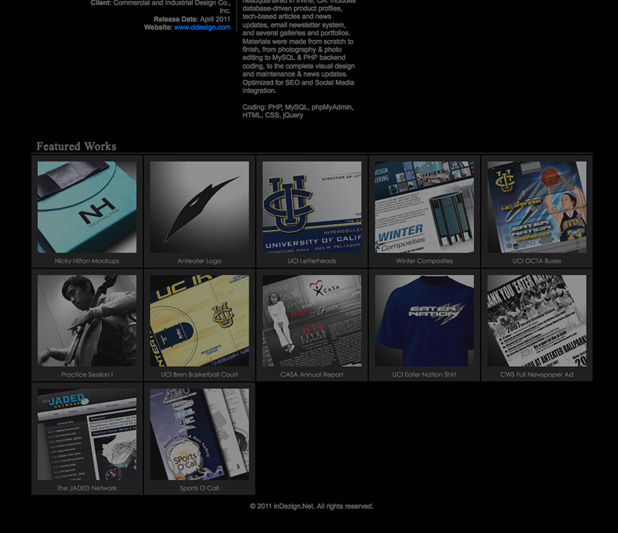The width and height of the screenshot is (618, 533).
Task: Click the 'UCI Eater Nation Shirt' caption
Action: 424,375
